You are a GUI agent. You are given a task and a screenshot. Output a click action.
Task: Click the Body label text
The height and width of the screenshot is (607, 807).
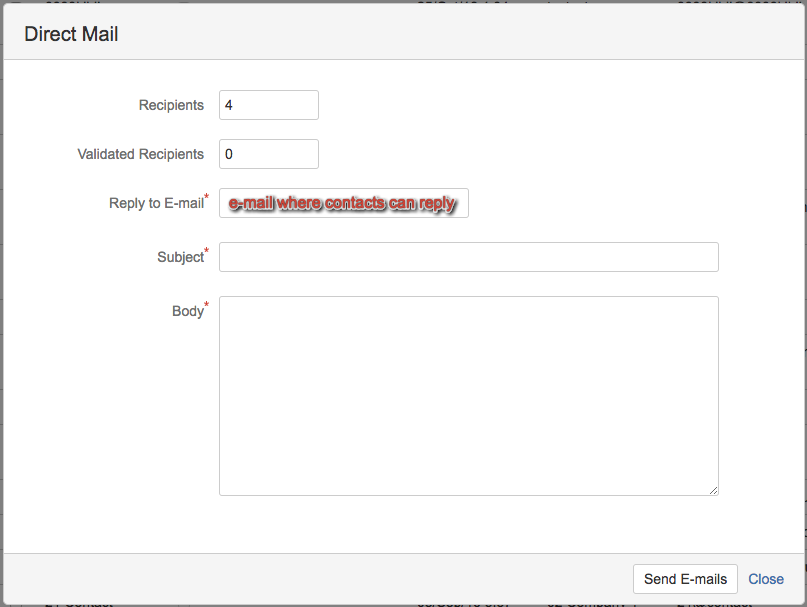coord(187,311)
